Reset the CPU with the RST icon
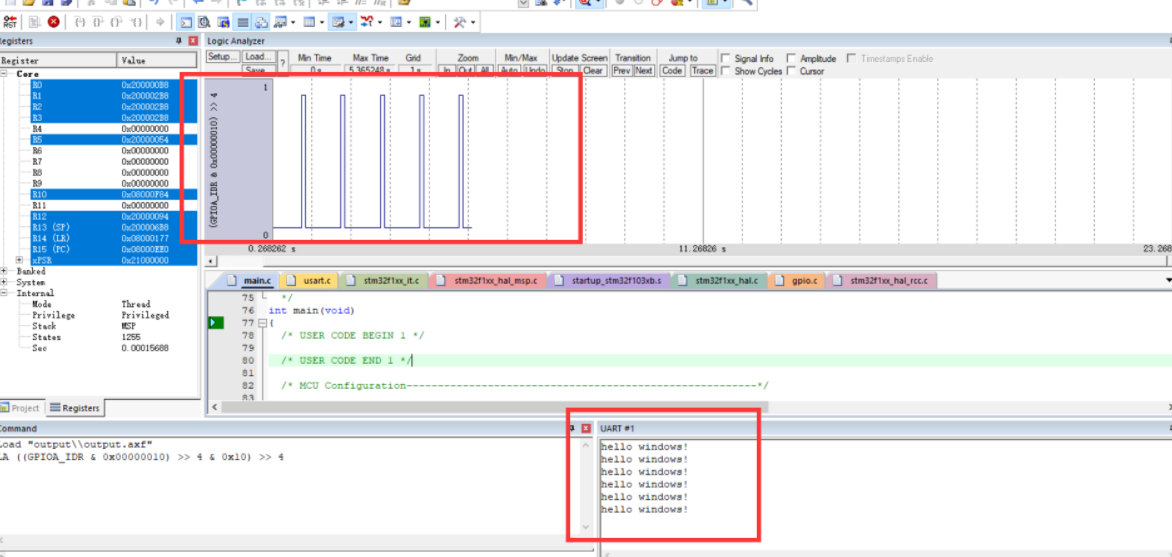Viewport: 1172px width, 557px height. tap(10, 22)
